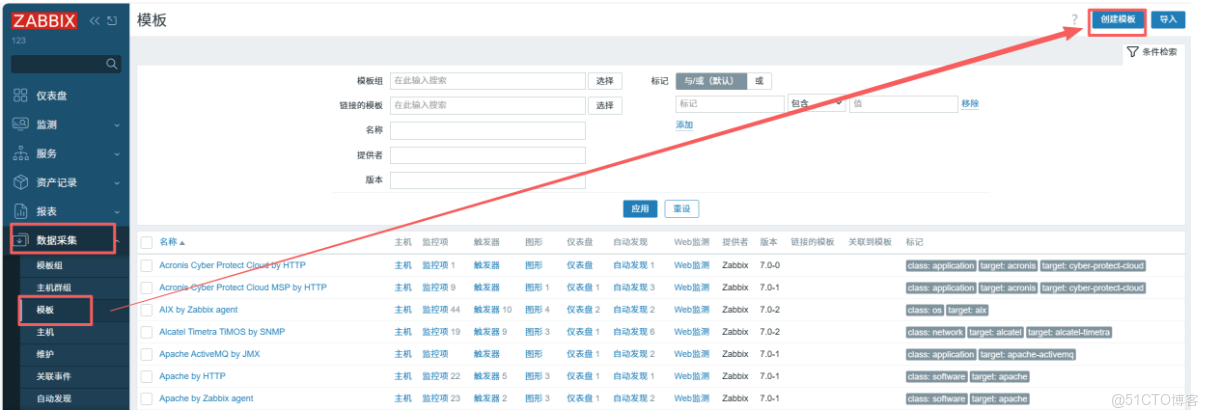Screen dimensions: 1209x417
Task: Check the Apache by Zabbix agent row
Action: tap(146, 398)
